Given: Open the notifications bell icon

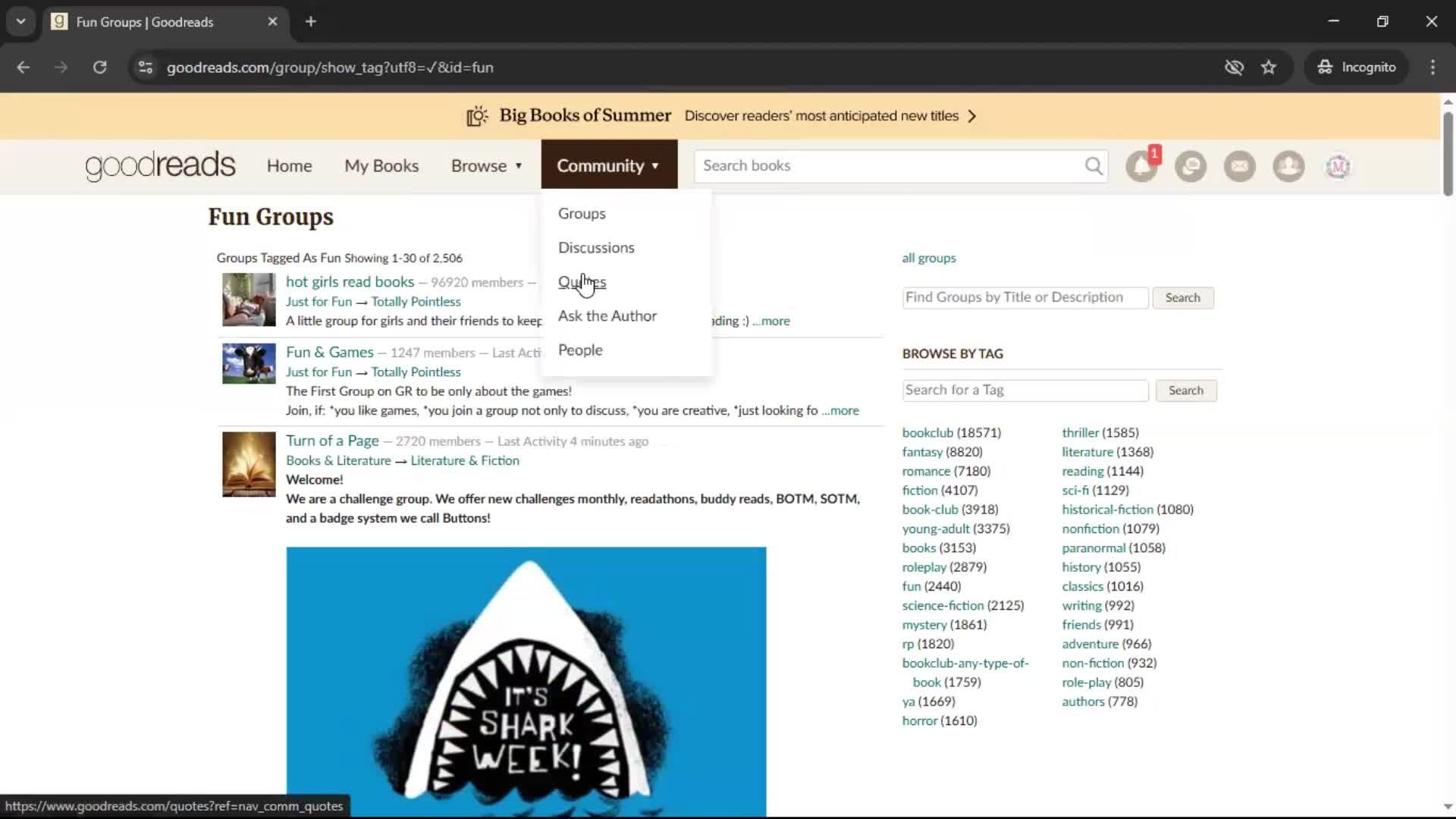Looking at the screenshot, I should tap(1141, 166).
